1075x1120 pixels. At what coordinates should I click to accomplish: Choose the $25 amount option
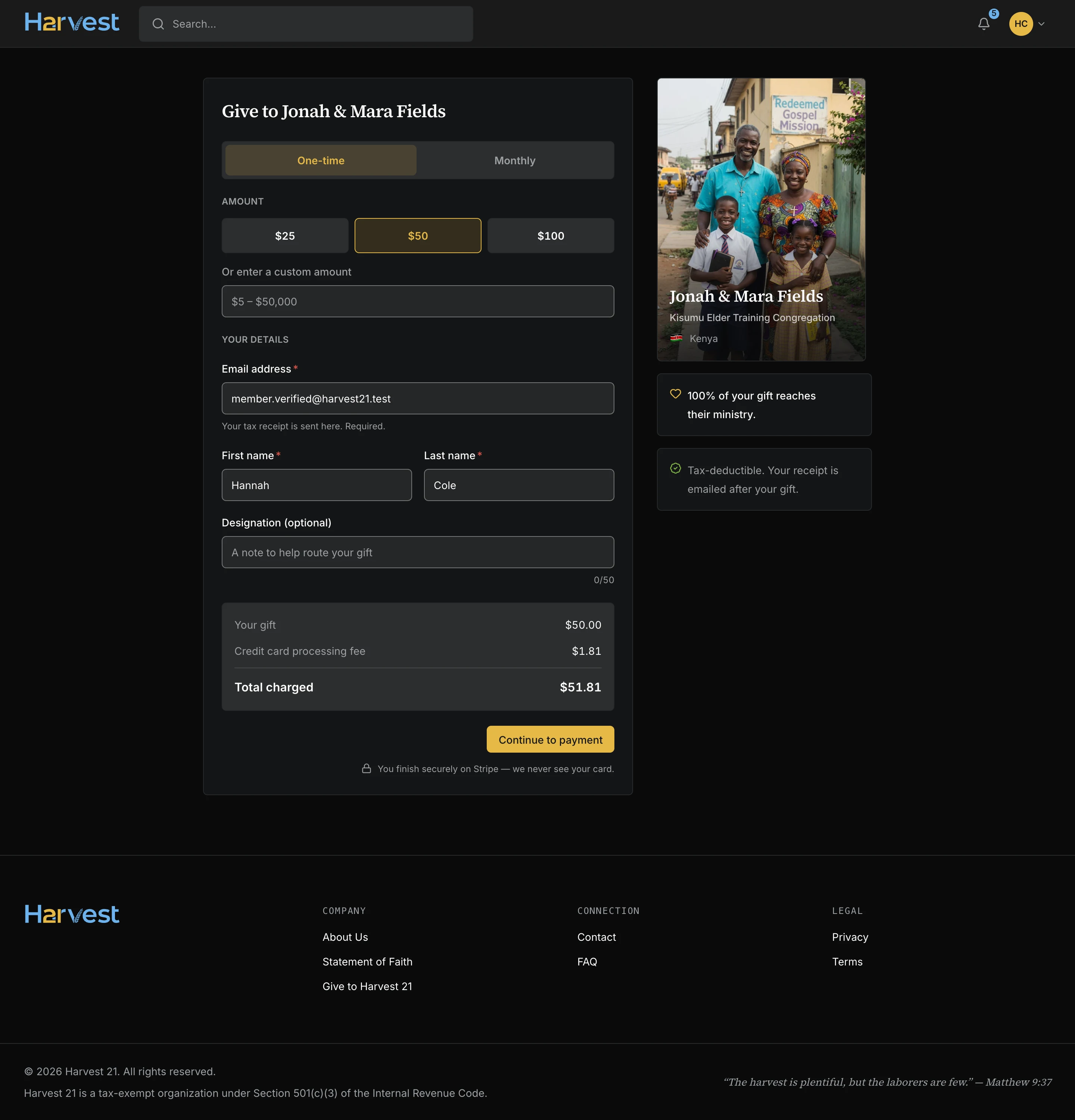[285, 236]
